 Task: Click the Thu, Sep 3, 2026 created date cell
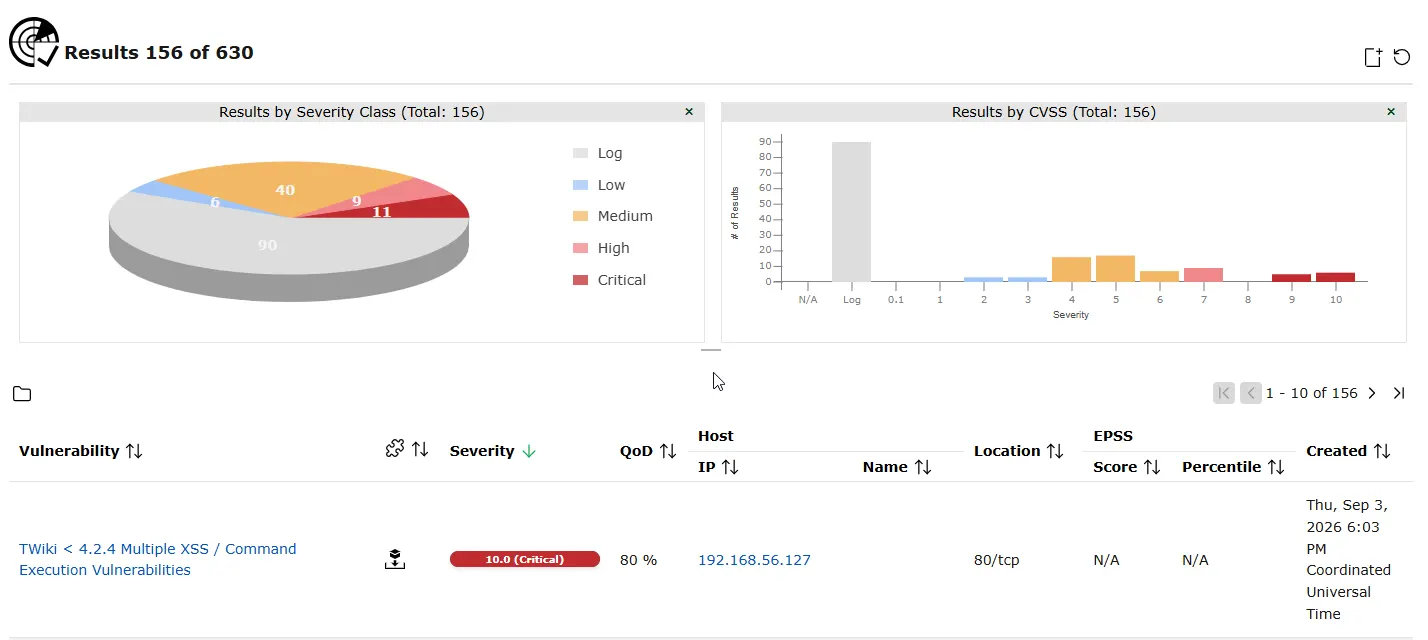(x=1348, y=560)
